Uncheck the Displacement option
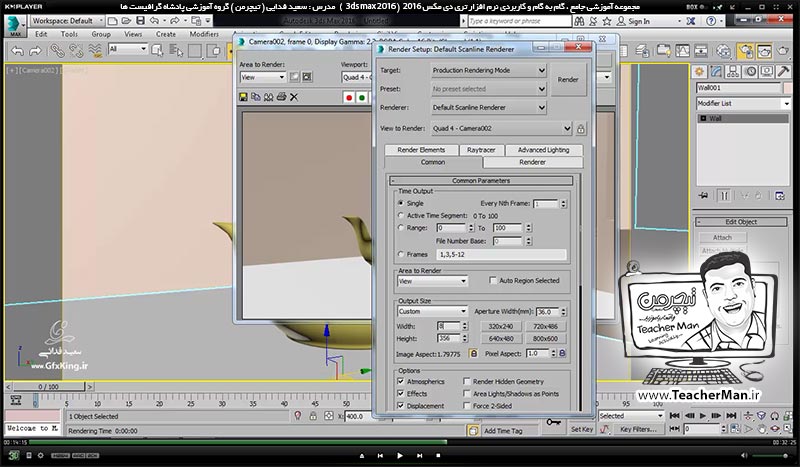The image size is (800, 467). [x=401, y=406]
